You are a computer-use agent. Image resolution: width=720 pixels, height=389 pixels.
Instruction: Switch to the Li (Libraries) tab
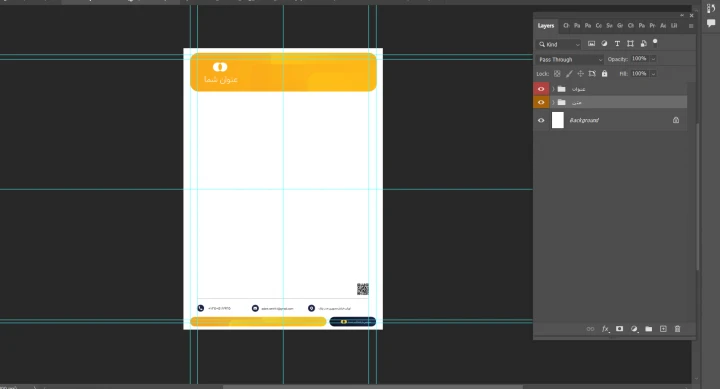(674, 26)
